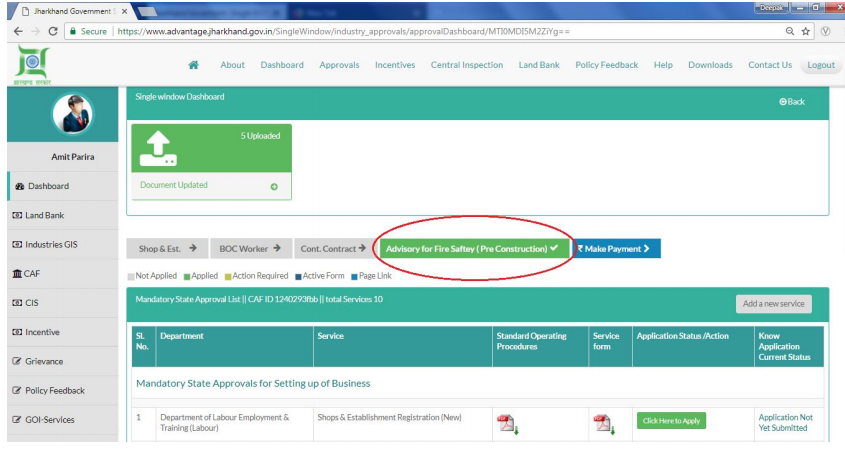Click the upload icon on green card
The height and width of the screenshot is (456, 845).
point(158,148)
